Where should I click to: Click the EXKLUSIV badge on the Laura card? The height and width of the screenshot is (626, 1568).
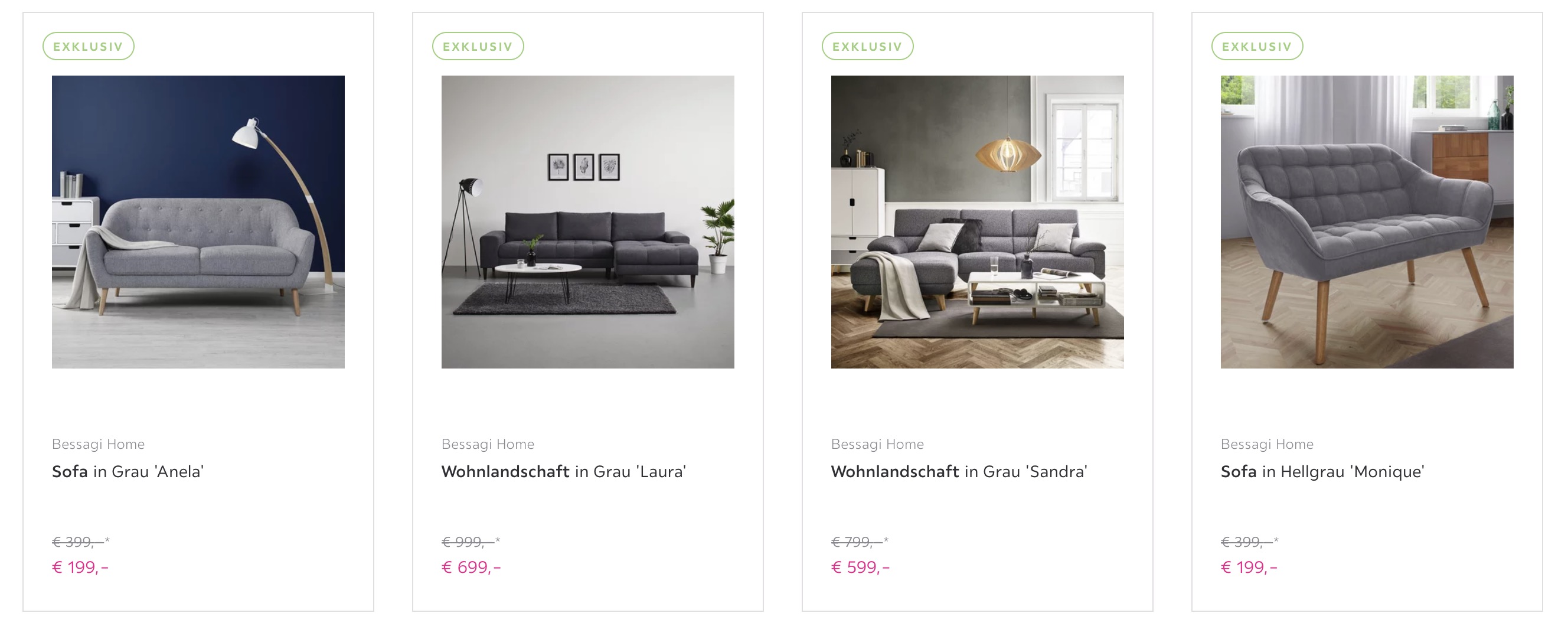(478, 46)
